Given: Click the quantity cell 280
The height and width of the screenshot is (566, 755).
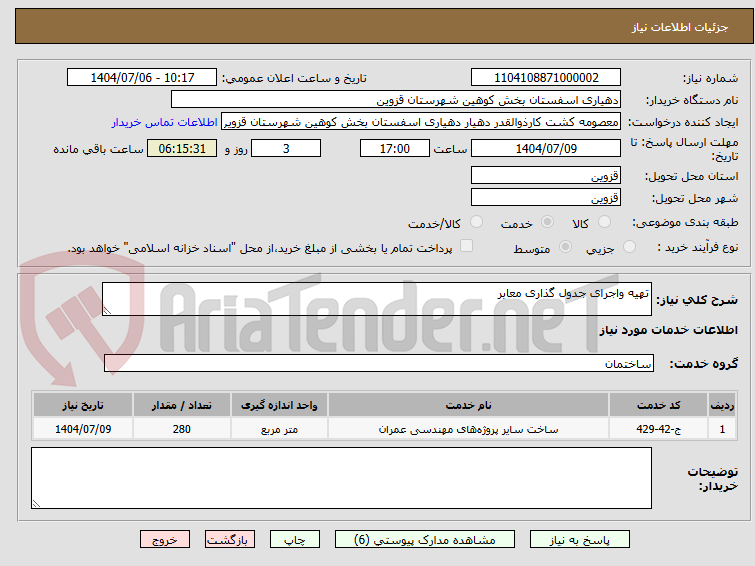Looking at the screenshot, I should 182,429.
